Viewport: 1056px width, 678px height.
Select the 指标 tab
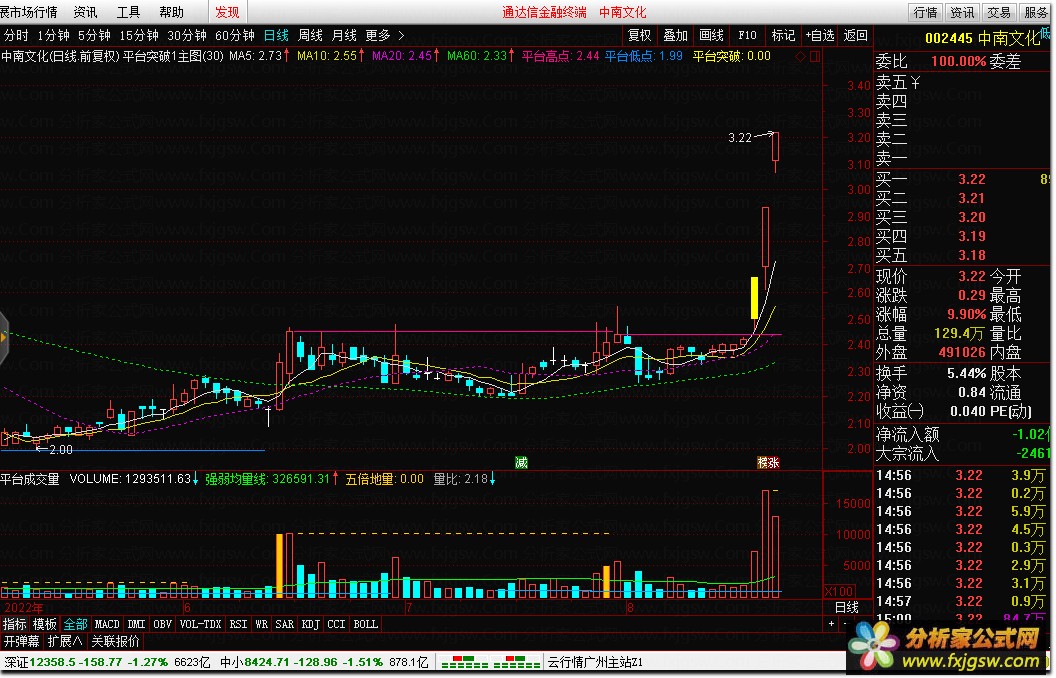coord(15,624)
